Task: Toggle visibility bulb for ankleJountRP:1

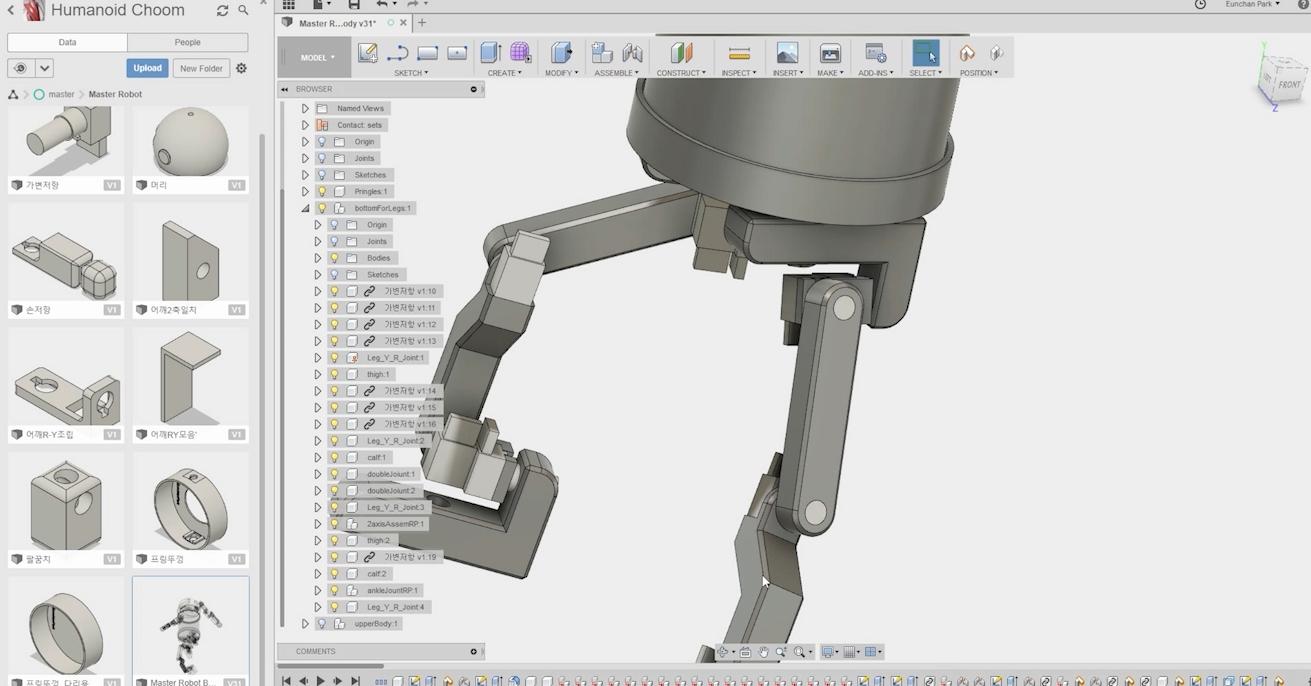Action: tap(335, 590)
